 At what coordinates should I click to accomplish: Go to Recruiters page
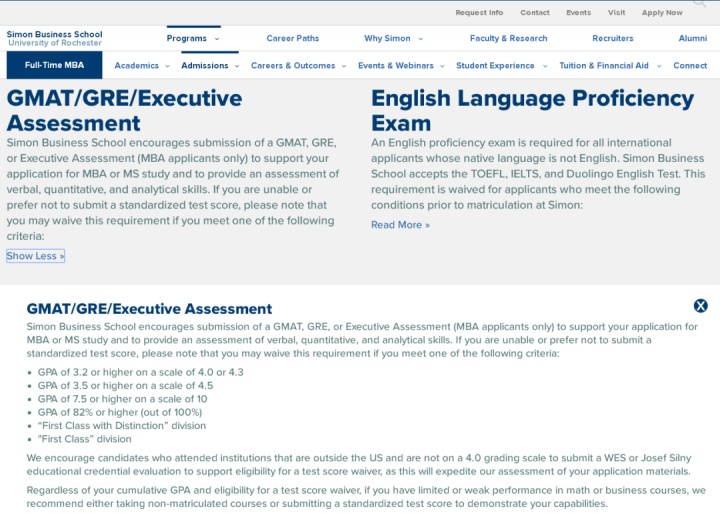(x=613, y=39)
